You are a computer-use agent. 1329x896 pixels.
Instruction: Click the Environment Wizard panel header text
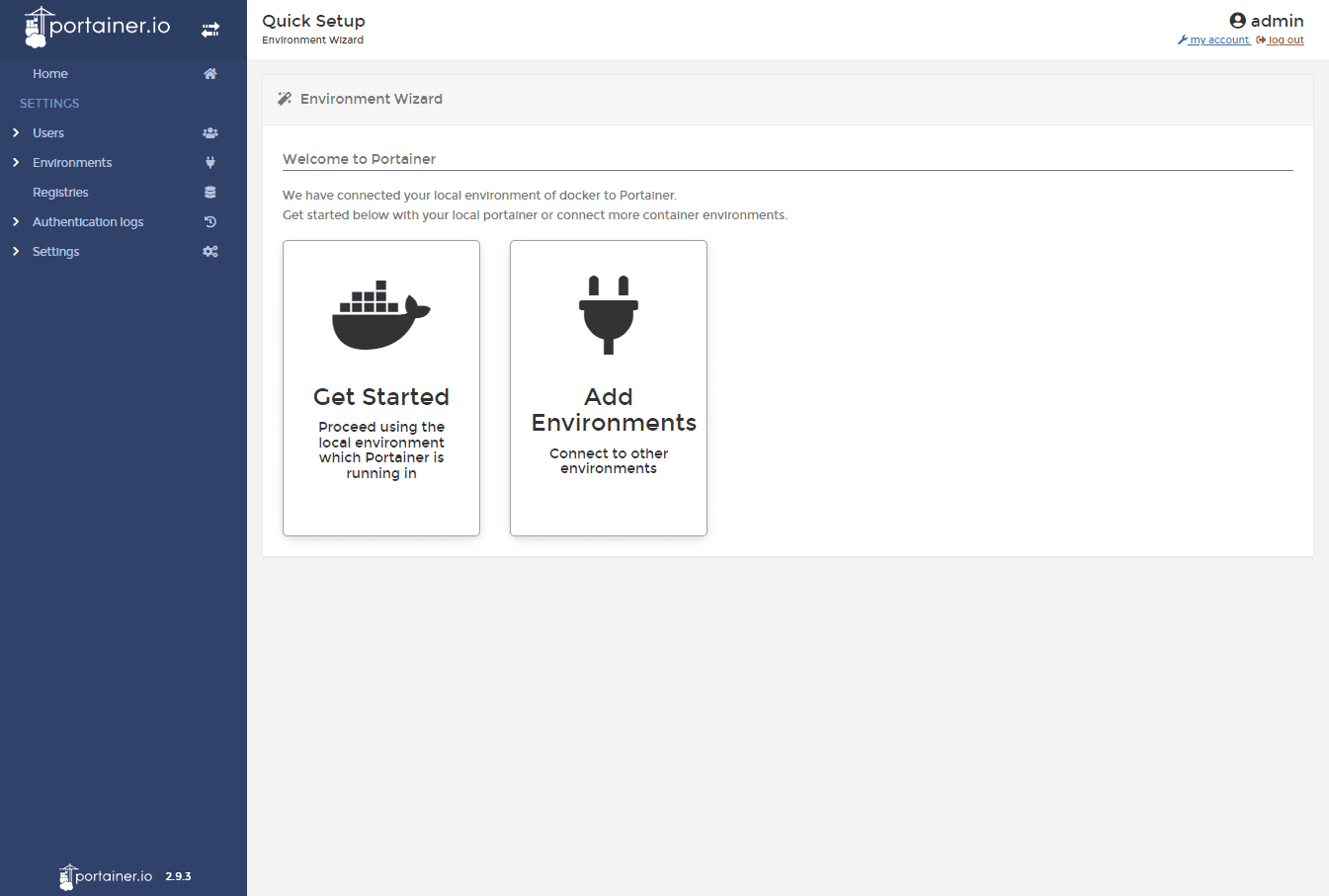372,99
